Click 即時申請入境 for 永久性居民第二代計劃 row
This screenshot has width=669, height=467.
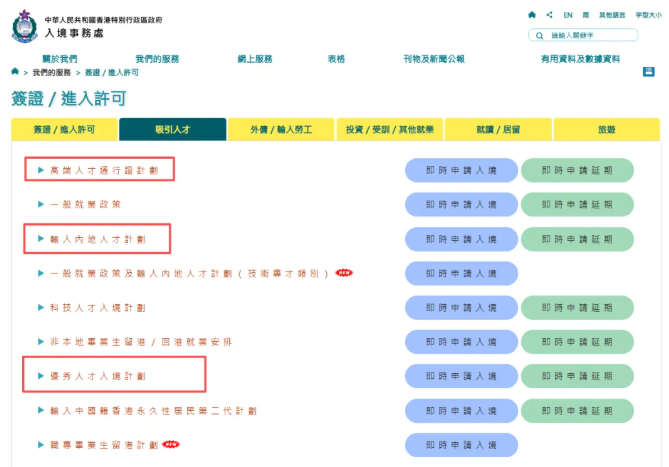[461, 411]
